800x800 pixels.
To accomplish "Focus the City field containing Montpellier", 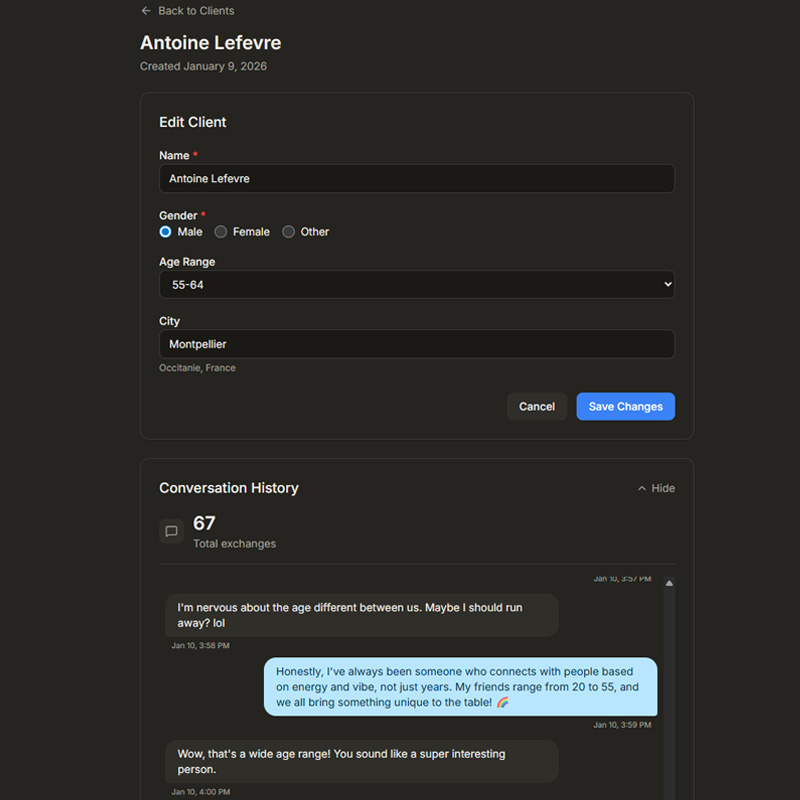I will coord(416,344).
